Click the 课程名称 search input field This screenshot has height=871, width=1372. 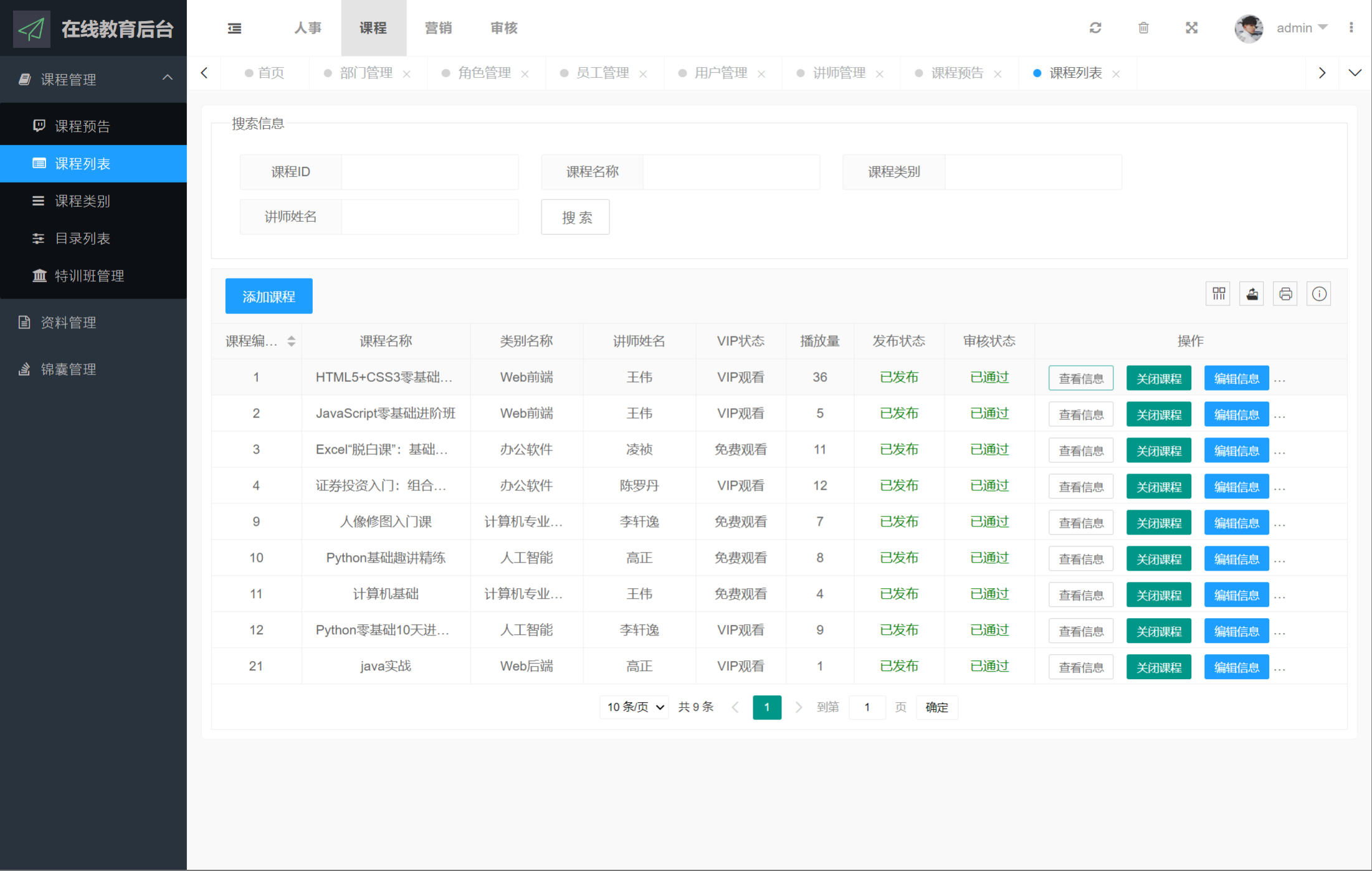[x=730, y=172]
